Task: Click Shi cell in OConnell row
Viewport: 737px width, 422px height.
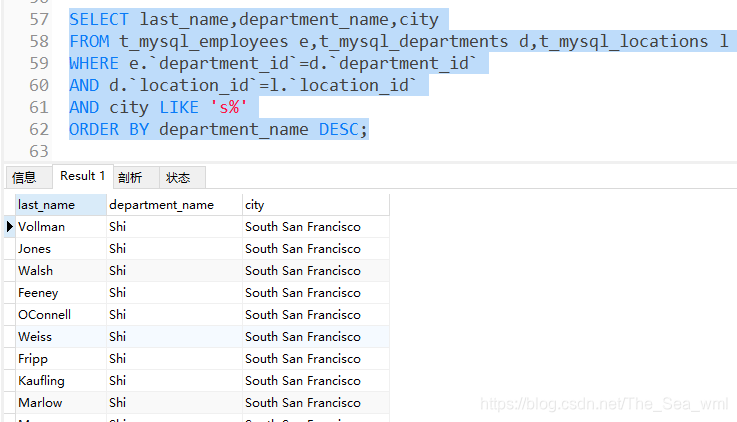Action: click(174, 315)
